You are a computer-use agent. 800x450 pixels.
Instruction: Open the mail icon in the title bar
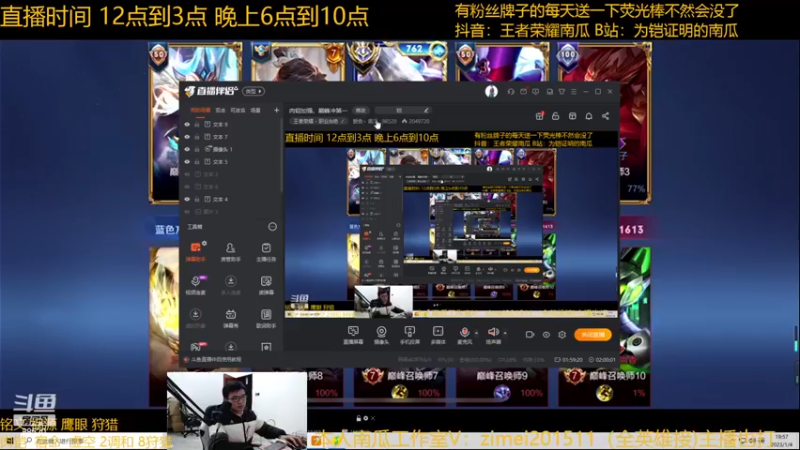pos(523,92)
